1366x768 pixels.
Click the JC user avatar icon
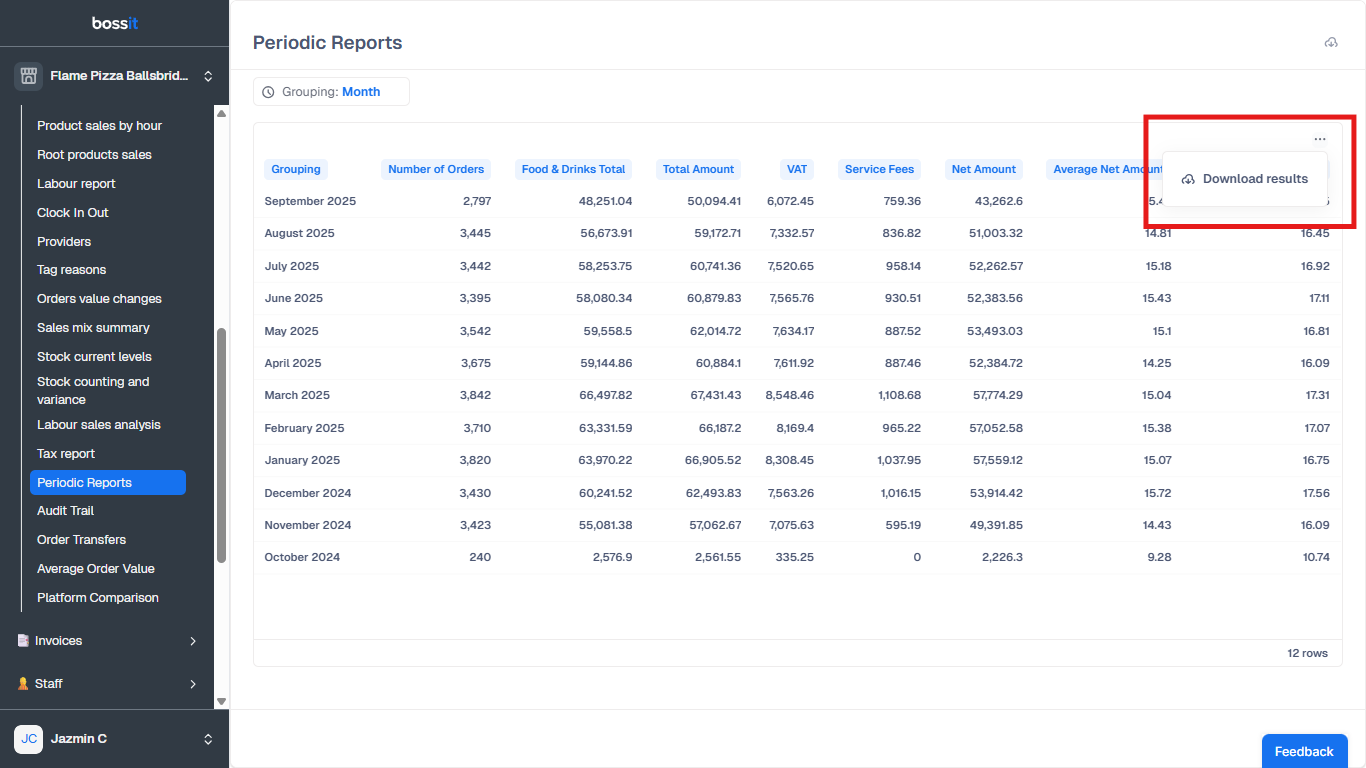28,739
